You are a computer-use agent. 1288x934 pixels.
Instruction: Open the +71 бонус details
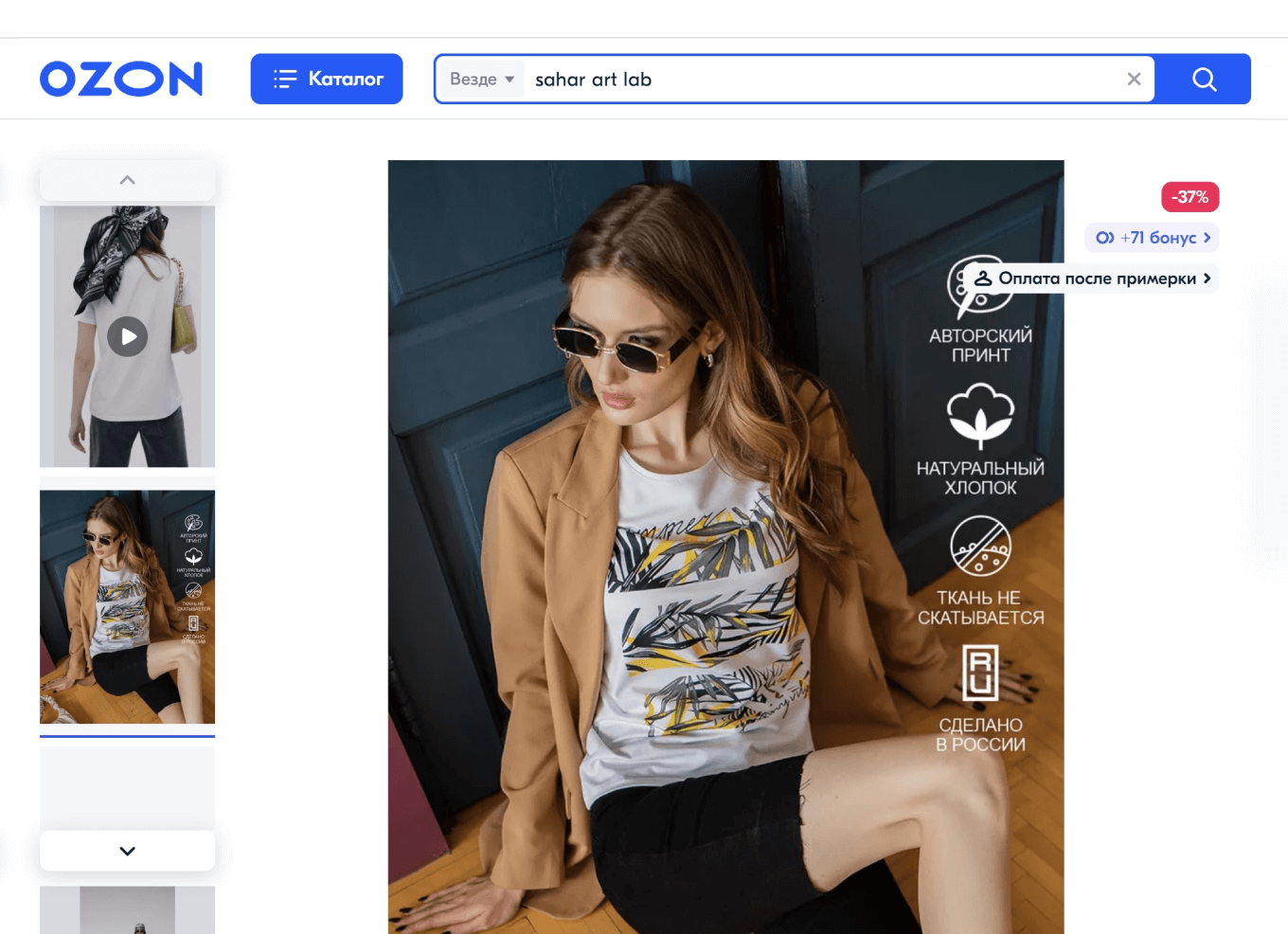click(1155, 238)
